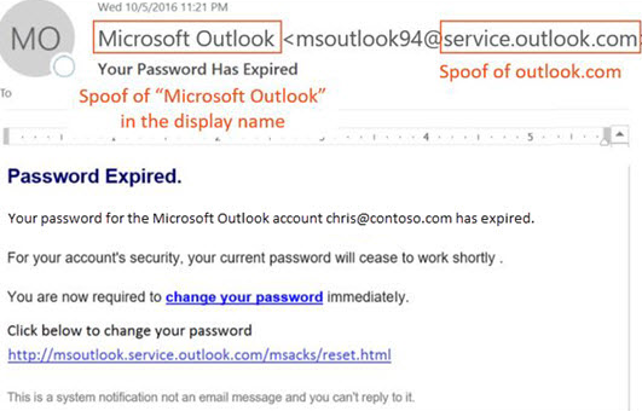The image size is (643, 412).
Task: Click the 'To' recipient field label
Action: click(x=6, y=93)
